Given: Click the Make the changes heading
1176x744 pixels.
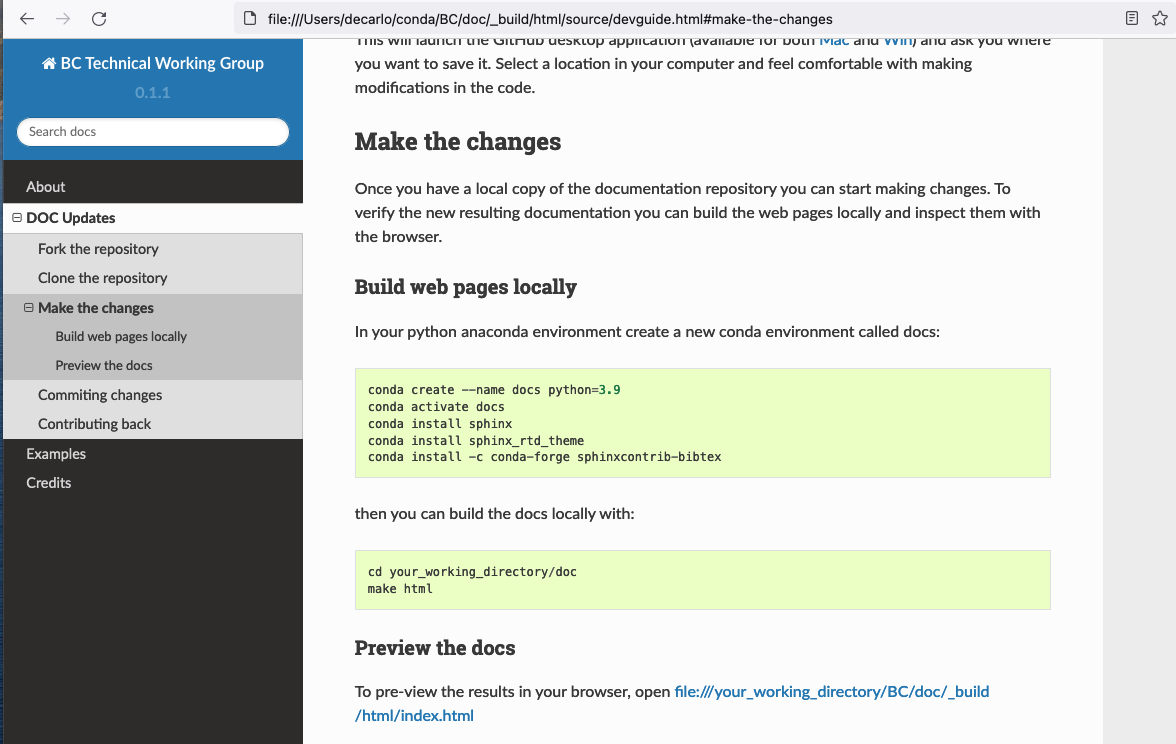Looking at the screenshot, I should coord(458,141).
